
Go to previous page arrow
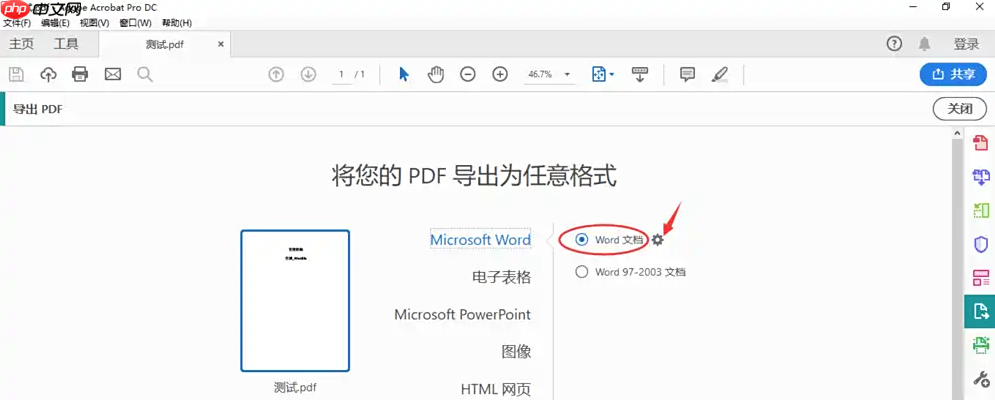pos(276,74)
